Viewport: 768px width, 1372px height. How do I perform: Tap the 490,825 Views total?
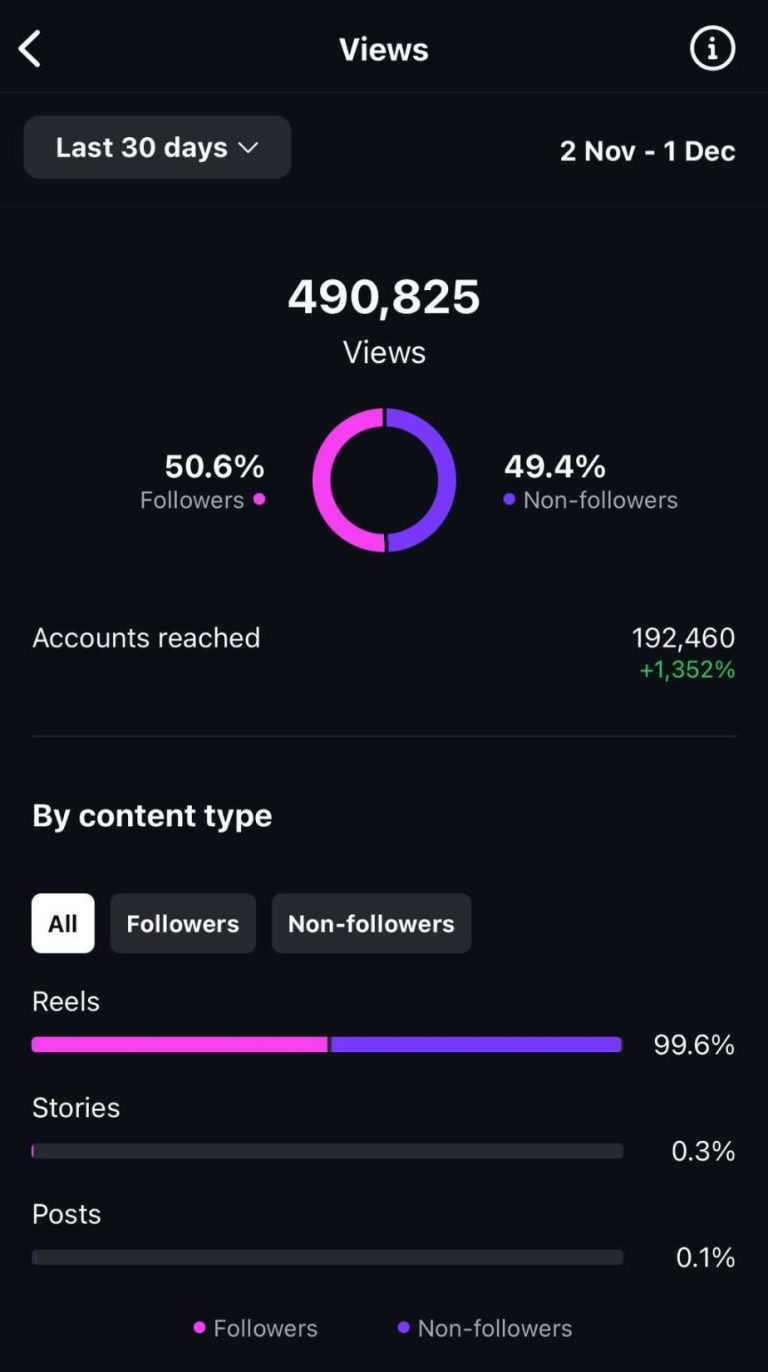[x=384, y=320]
